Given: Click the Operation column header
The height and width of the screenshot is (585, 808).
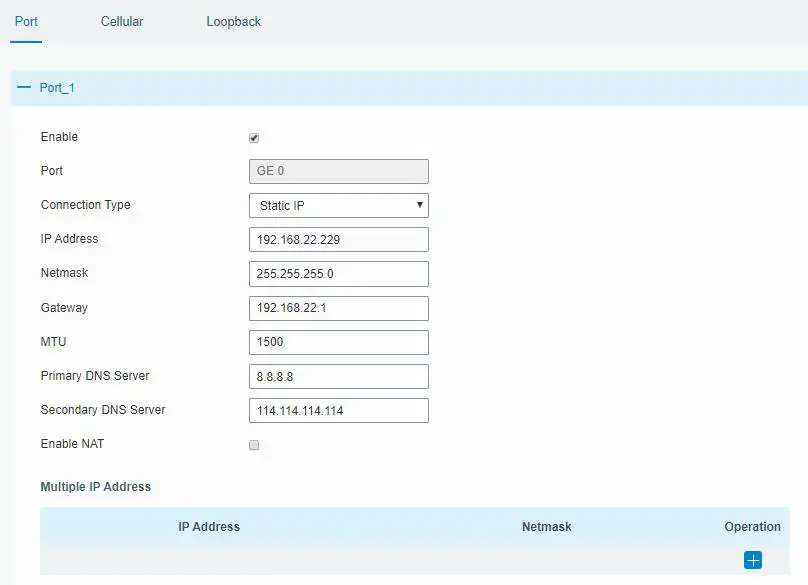Looking at the screenshot, I should 753,526.
